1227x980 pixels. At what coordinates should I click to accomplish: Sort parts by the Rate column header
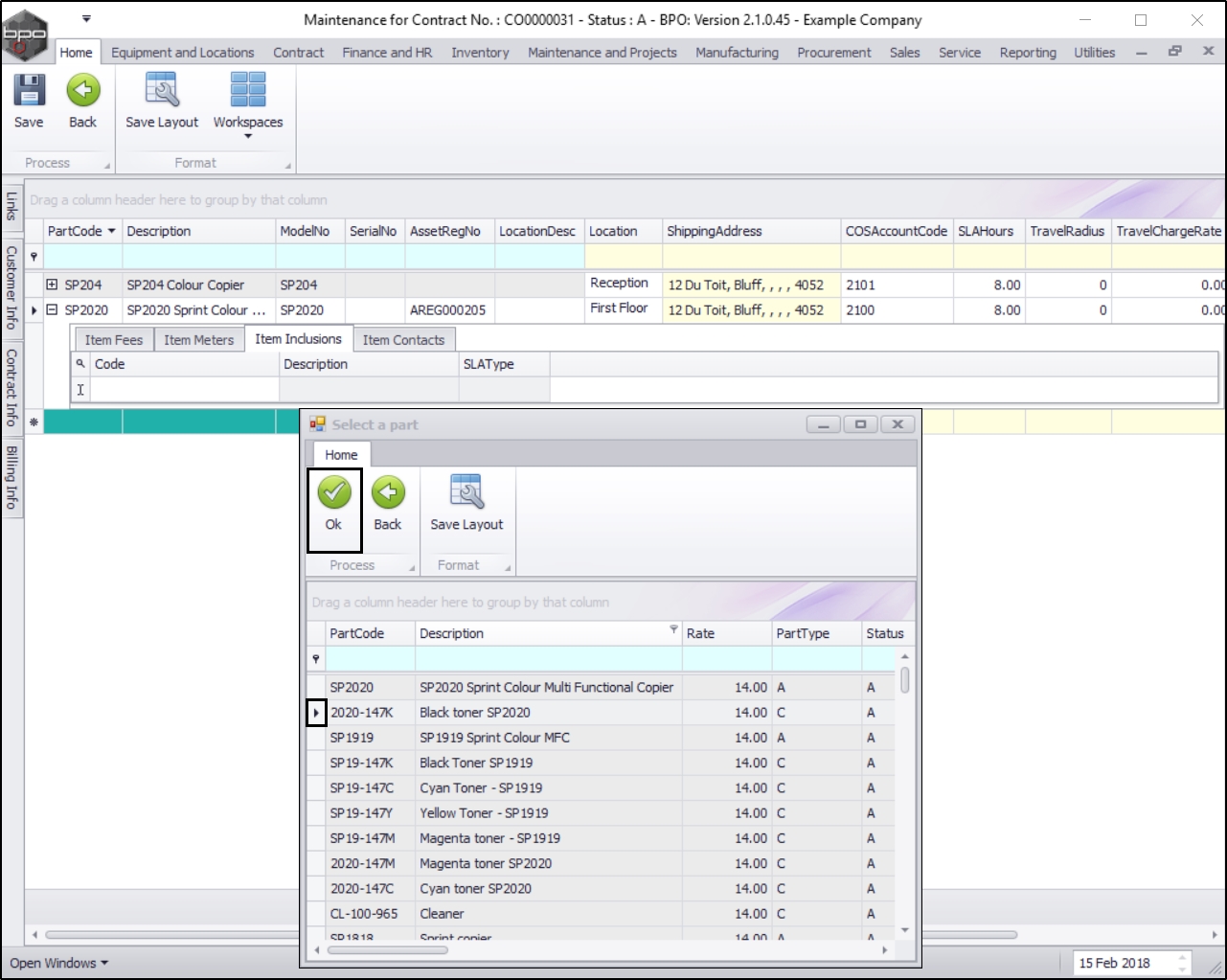point(727,633)
